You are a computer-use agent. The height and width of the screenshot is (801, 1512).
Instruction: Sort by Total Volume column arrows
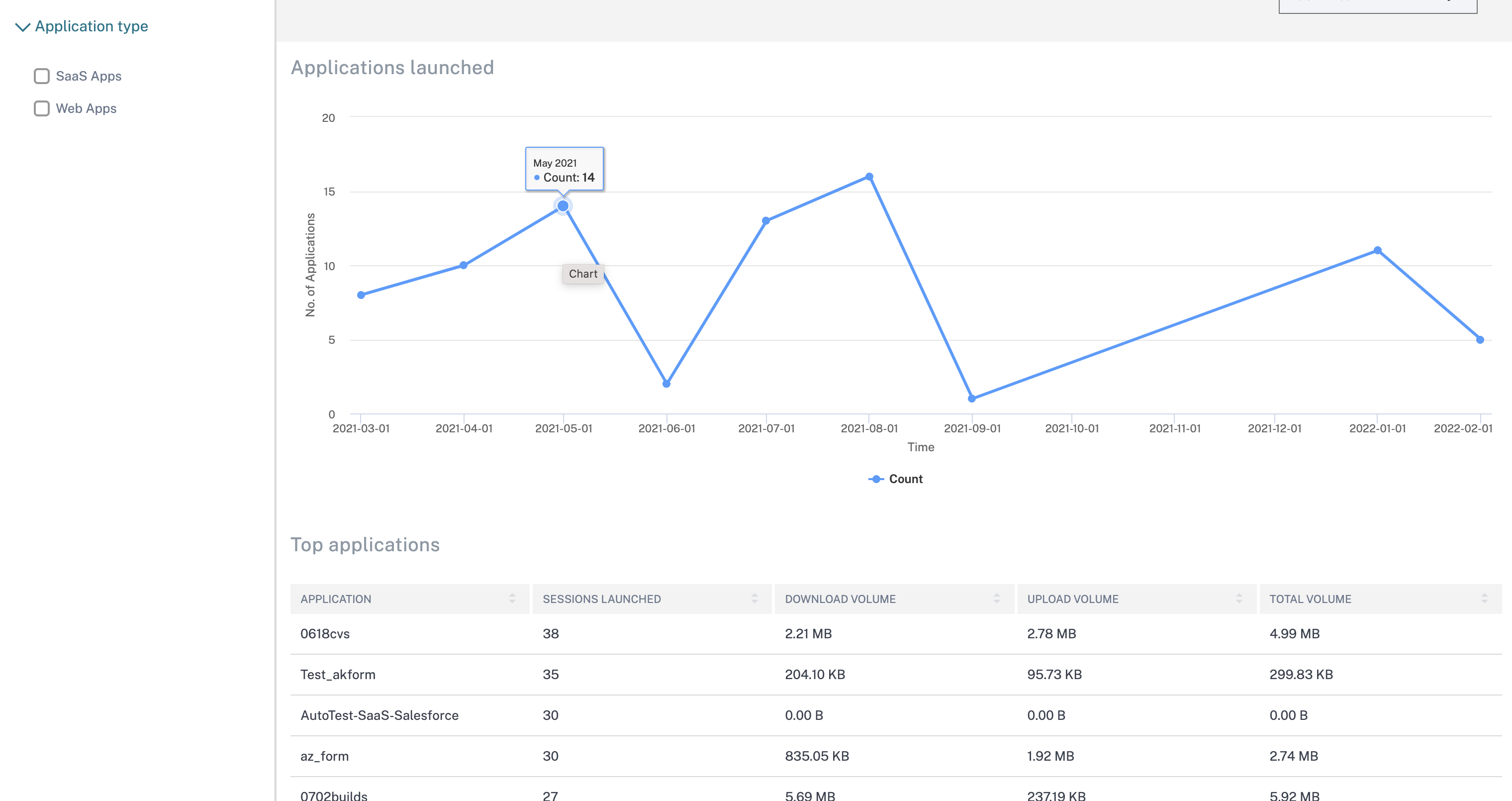(1484, 599)
